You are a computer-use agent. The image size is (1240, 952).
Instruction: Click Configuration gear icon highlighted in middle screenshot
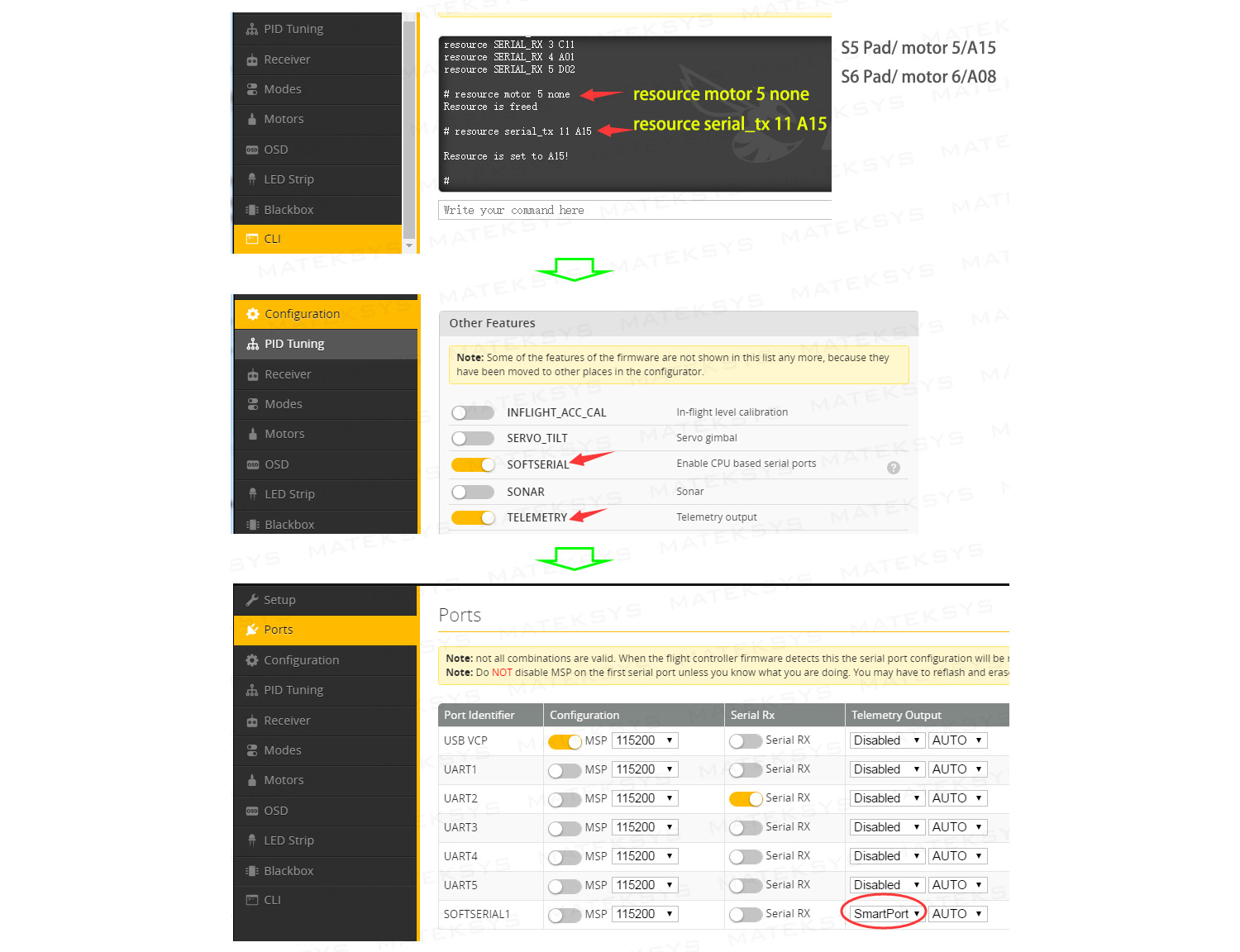click(253, 314)
